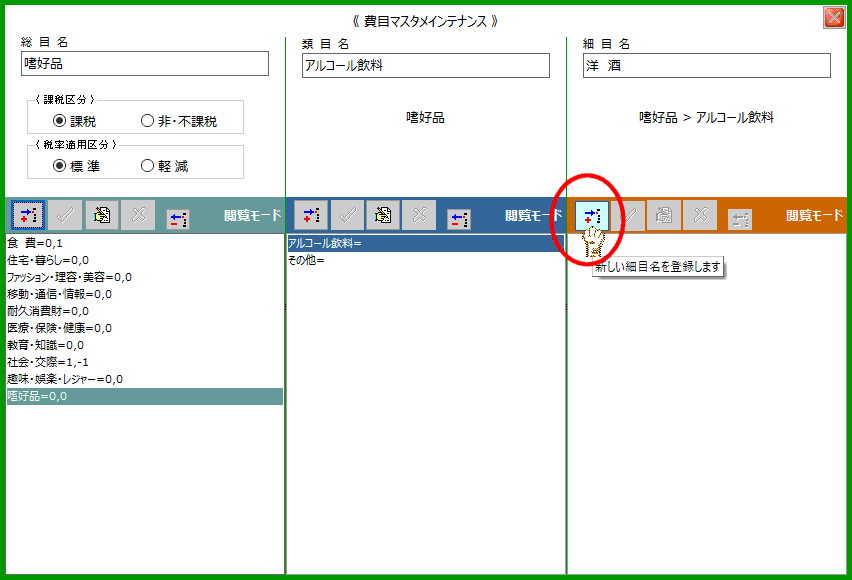Viewport: 852px width, 580px height.
Task: Click the edit icon in the 総目 toolbar
Action: point(102,215)
